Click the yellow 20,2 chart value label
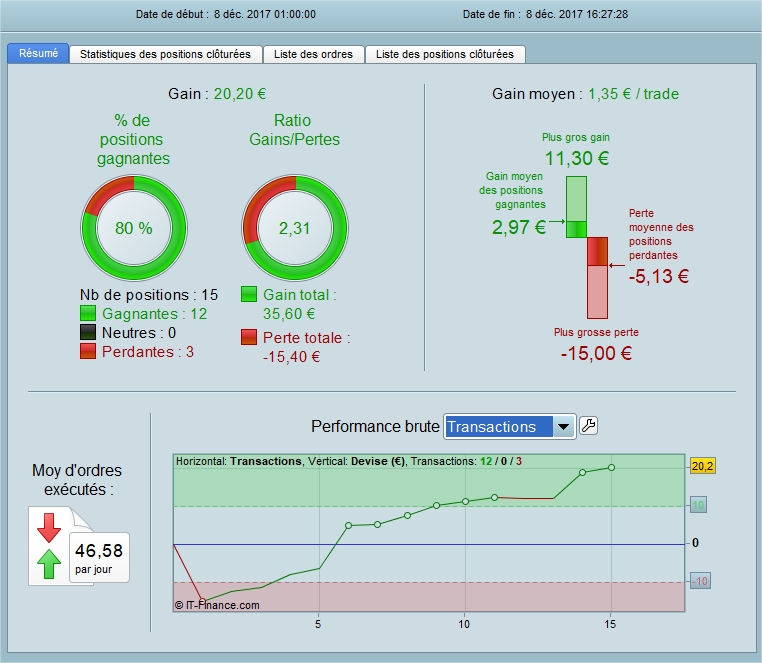Screen dimensions: 762x663 click(702, 466)
